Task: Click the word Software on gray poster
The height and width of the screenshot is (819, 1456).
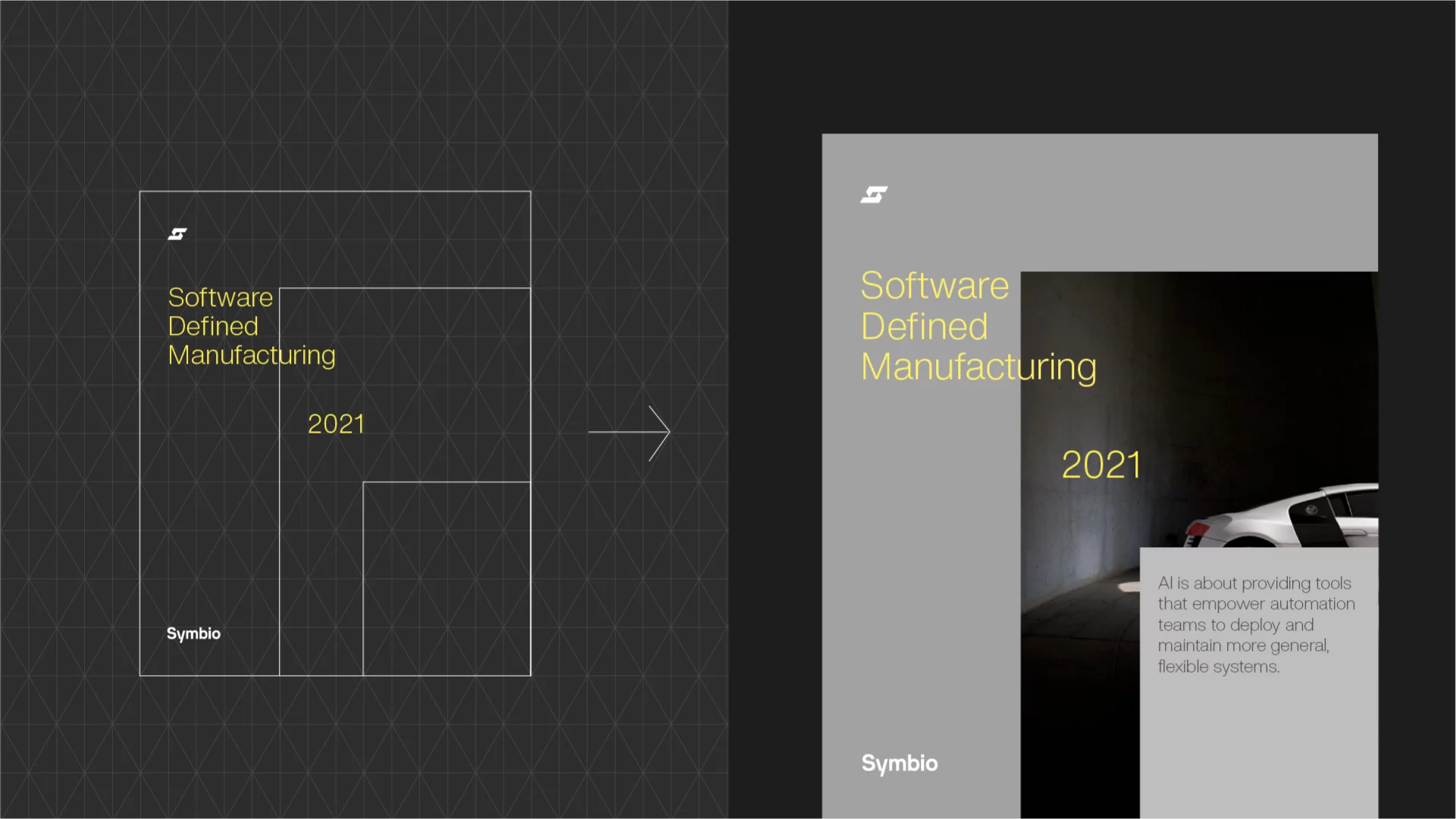Action: click(x=935, y=286)
